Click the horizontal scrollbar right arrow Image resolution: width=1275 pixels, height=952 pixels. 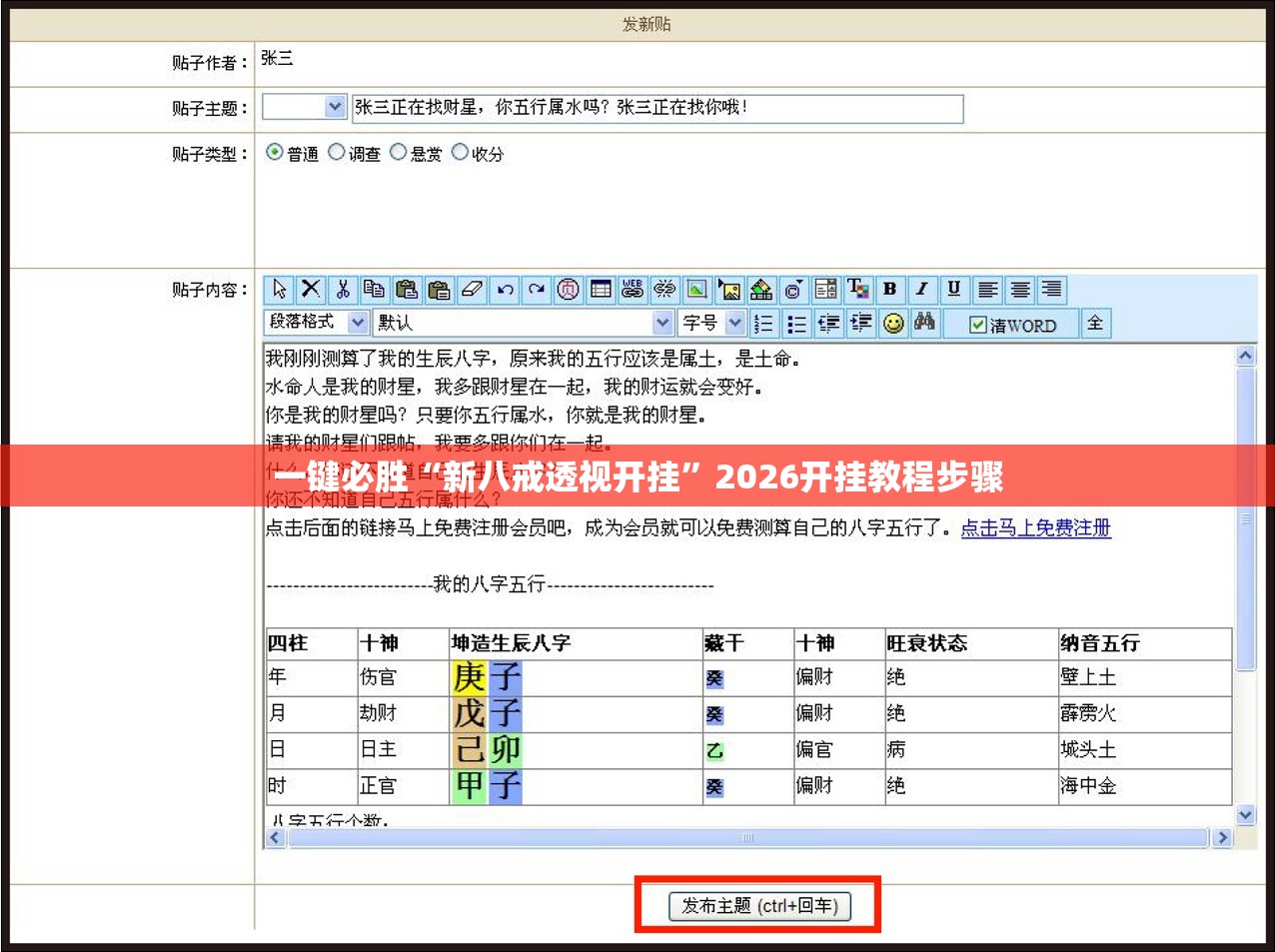click(1221, 838)
